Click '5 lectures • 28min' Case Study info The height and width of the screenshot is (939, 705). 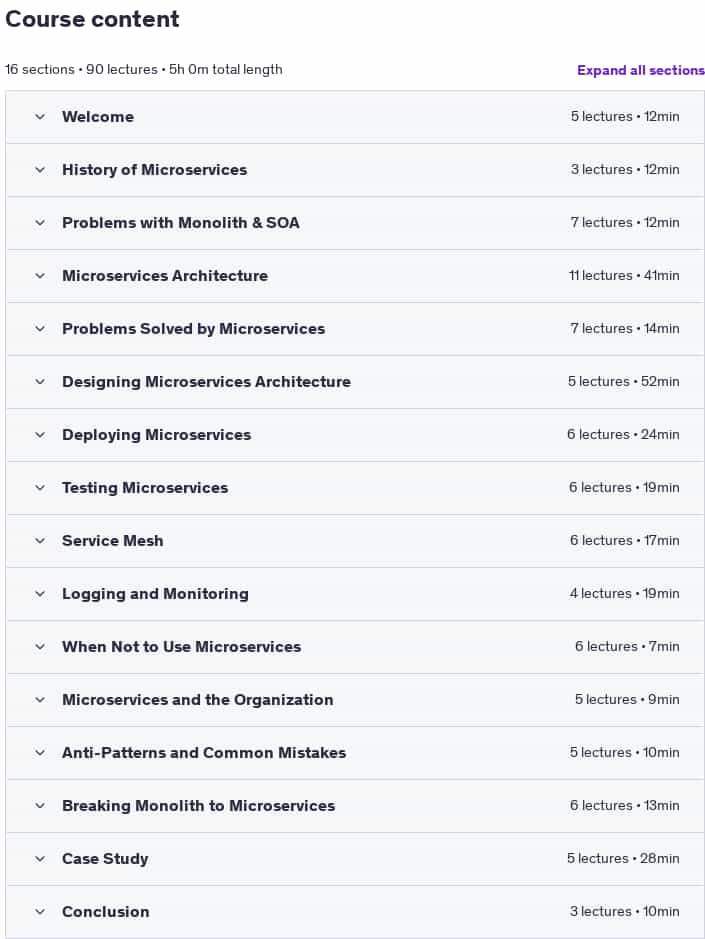[x=624, y=858]
